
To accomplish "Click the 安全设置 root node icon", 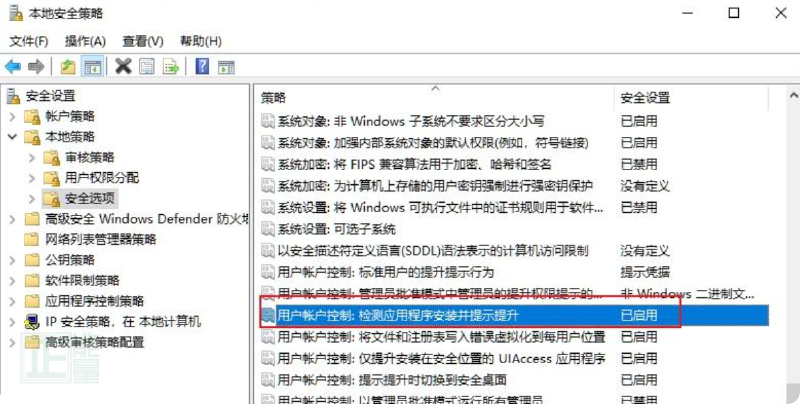I will coord(14,95).
